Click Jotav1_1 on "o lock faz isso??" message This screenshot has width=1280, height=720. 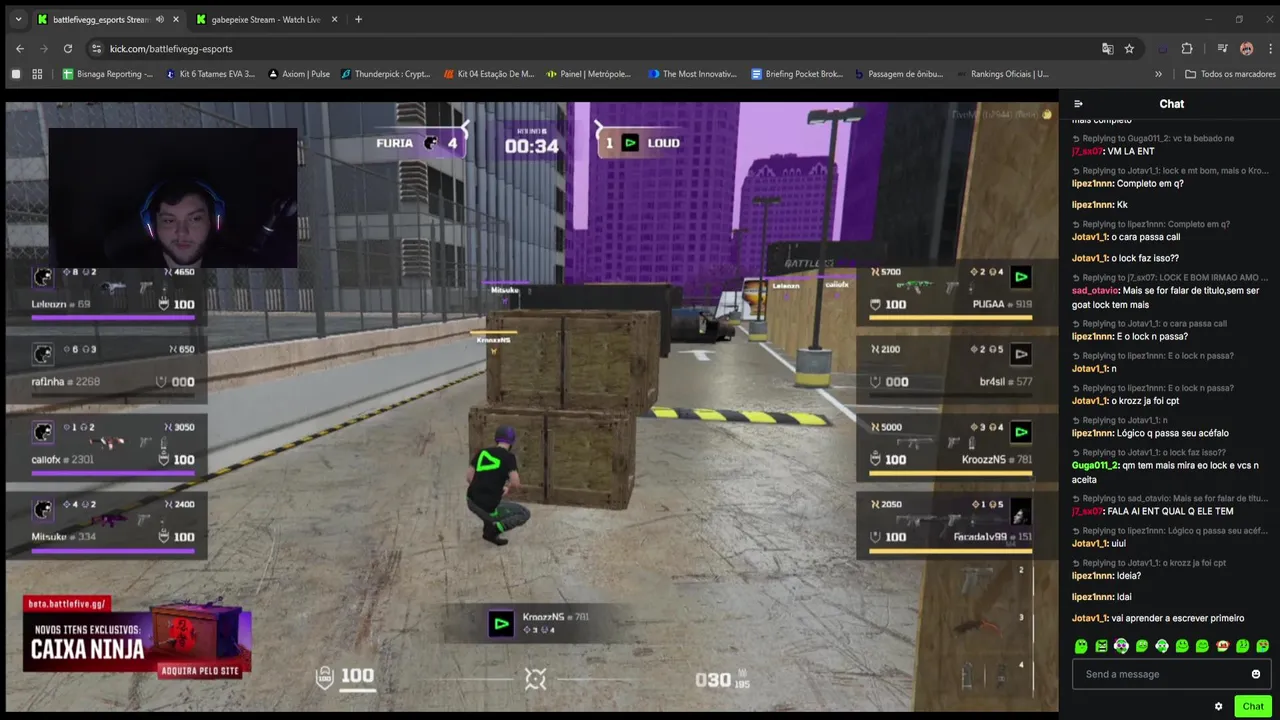coord(1089,258)
